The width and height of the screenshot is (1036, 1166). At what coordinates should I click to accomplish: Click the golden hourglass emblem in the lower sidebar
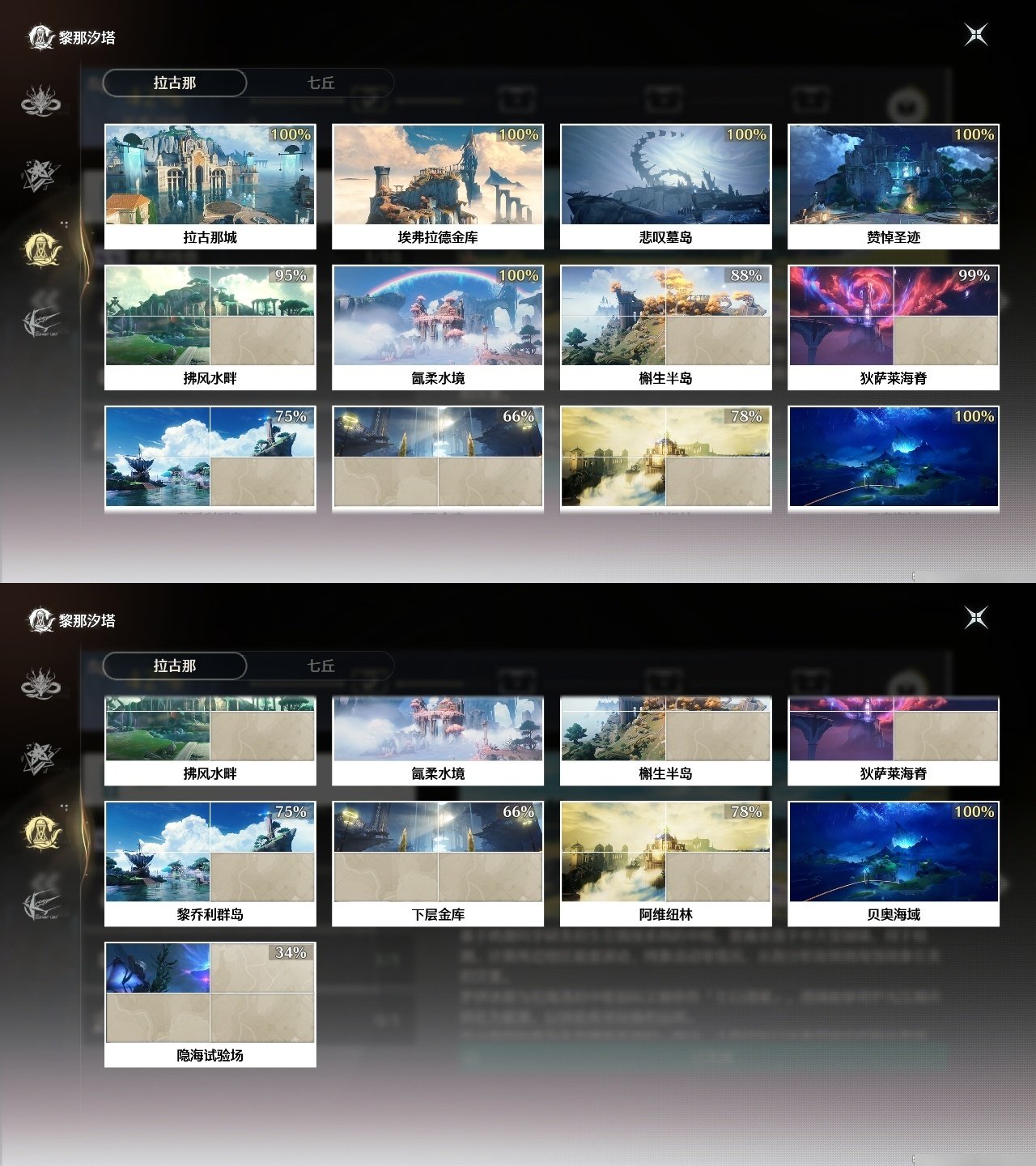(x=42, y=832)
